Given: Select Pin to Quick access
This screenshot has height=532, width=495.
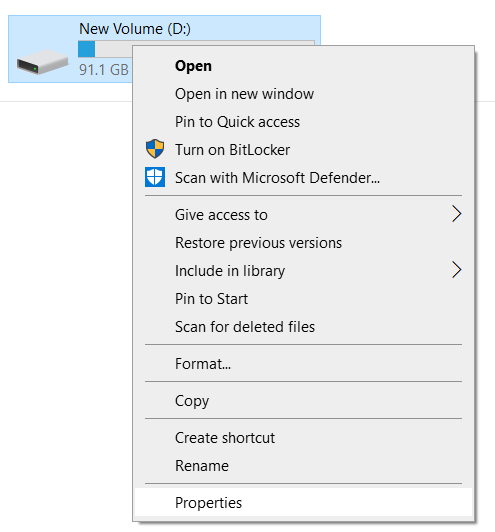Looking at the screenshot, I should 303,122.
